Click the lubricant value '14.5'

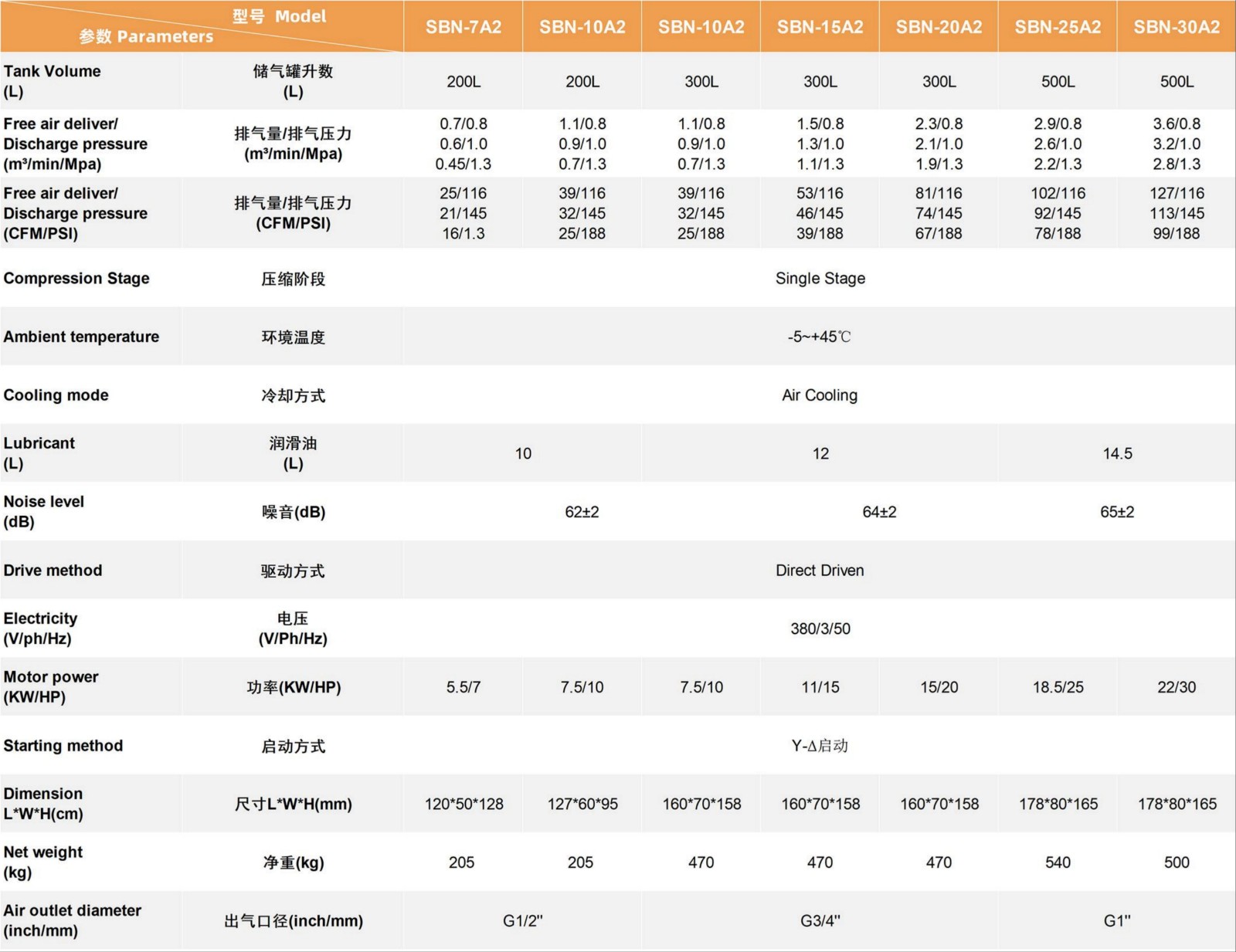point(1117,453)
